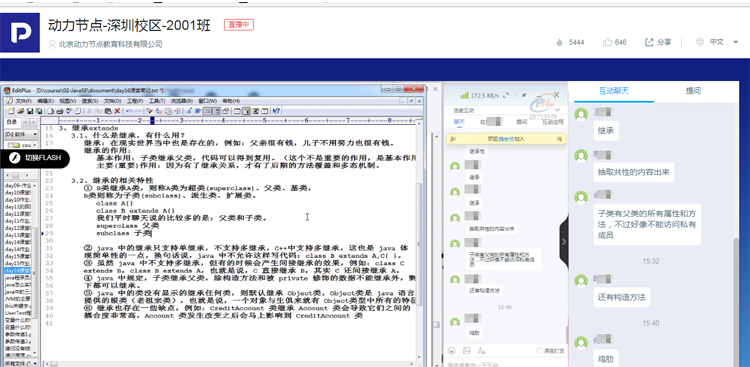Select the highlighted day16 file in list
750x367 pixels.
point(18,270)
